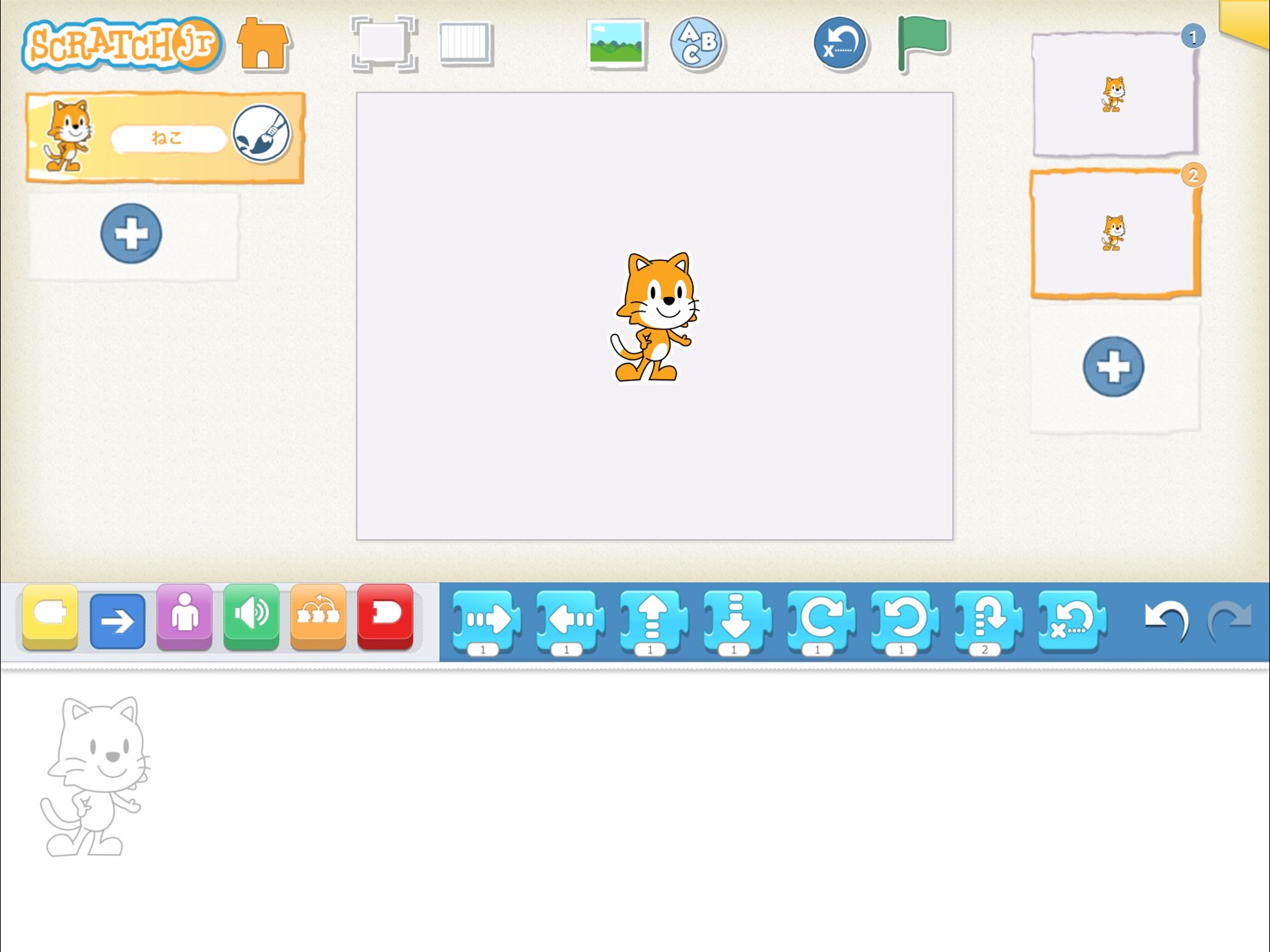Add a new page with the plus button
The height and width of the screenshot is (952, 1270).
click(1114, 367)
